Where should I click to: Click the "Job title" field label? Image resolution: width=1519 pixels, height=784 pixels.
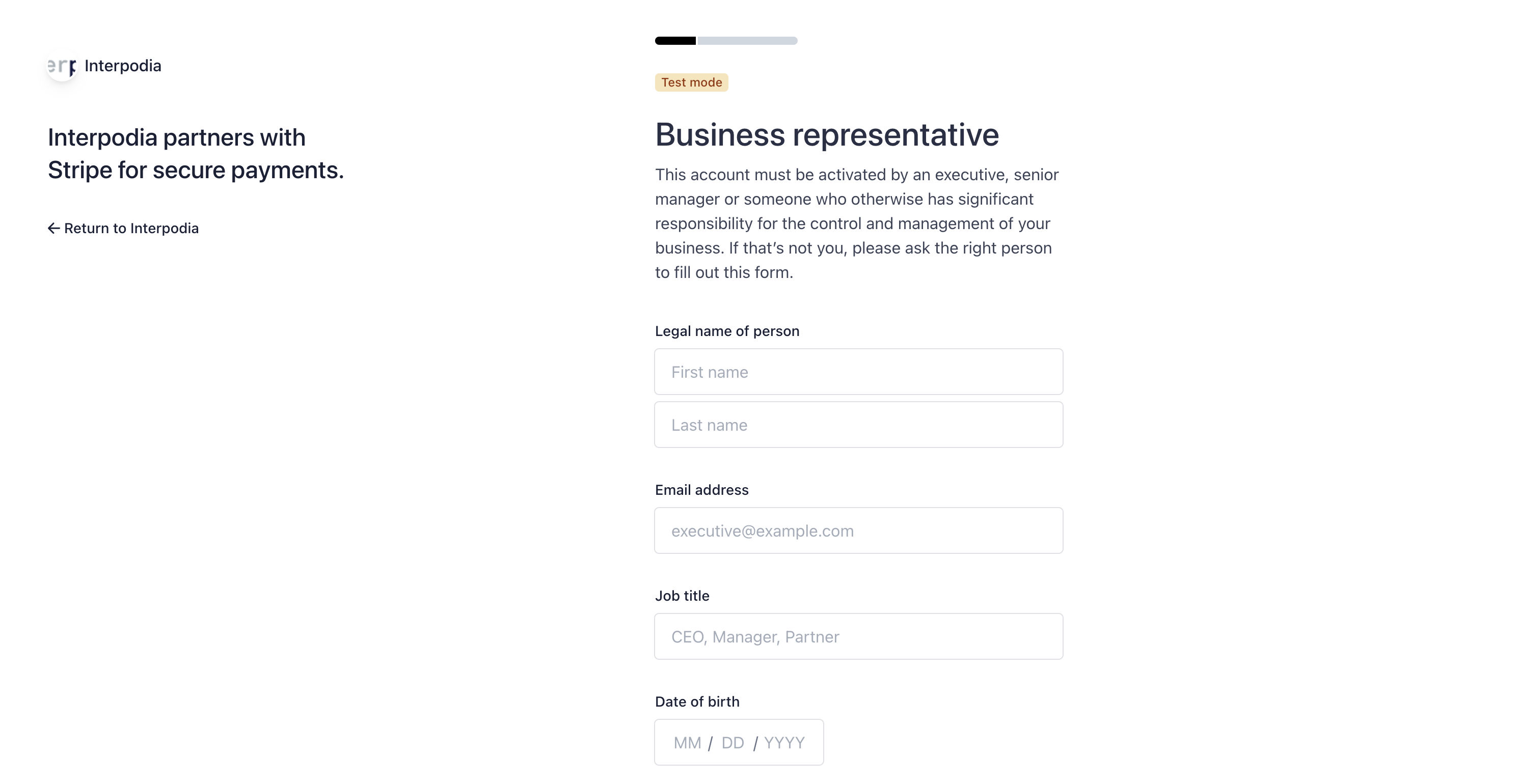[682, 596]
